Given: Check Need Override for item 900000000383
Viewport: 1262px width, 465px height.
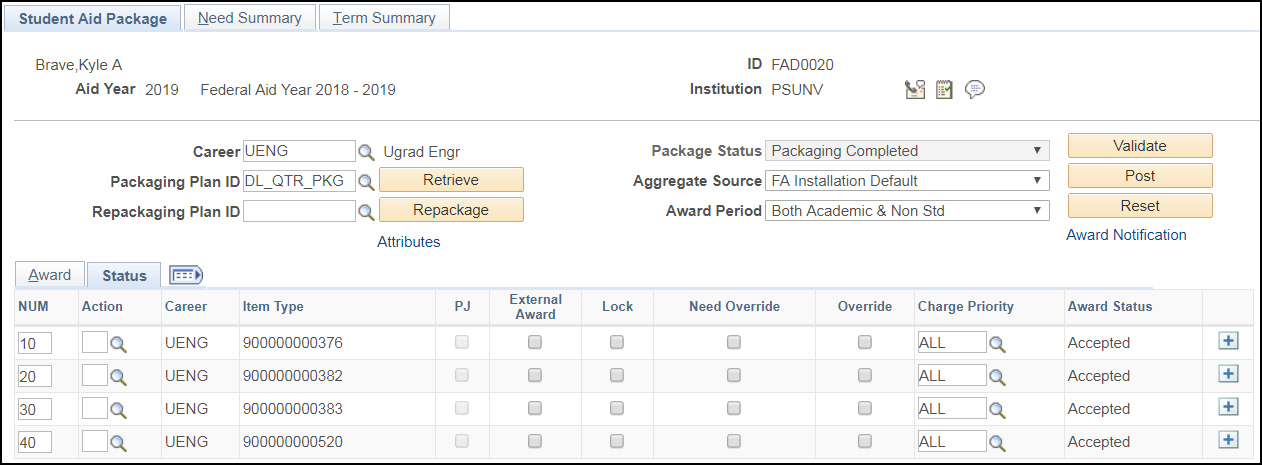Looking at the screenshot, I should 734,408.
